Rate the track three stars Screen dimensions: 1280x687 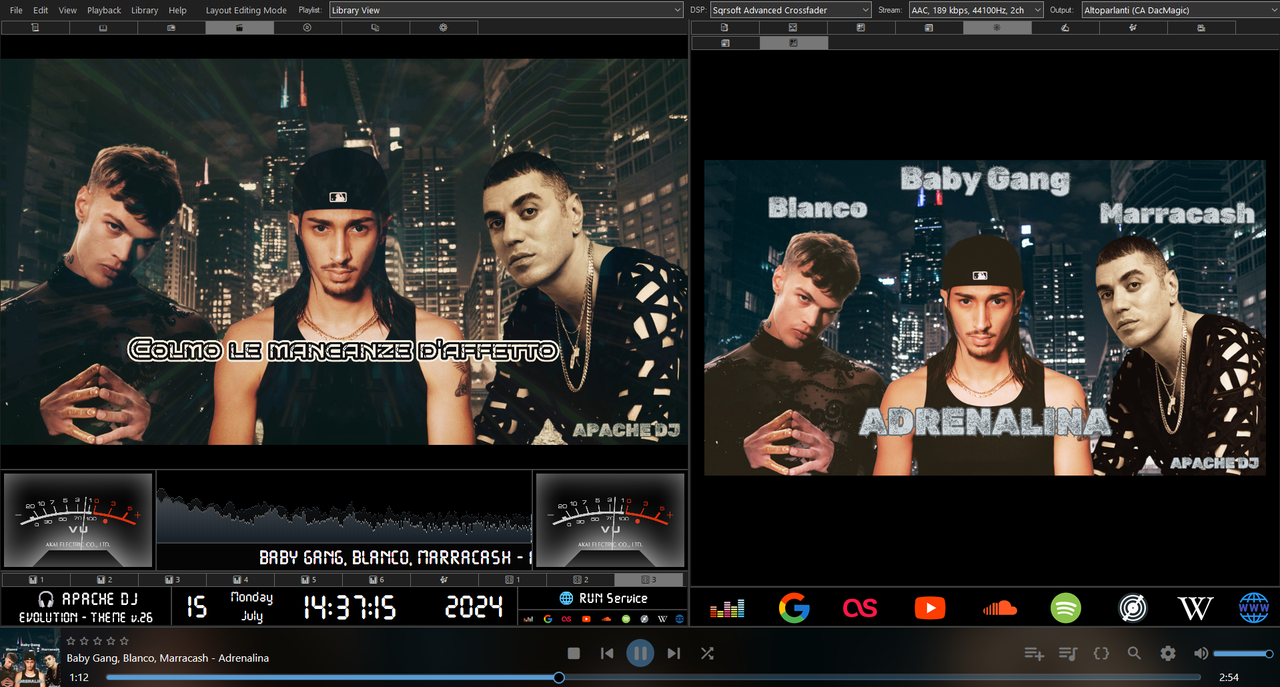tap(97, 641)
